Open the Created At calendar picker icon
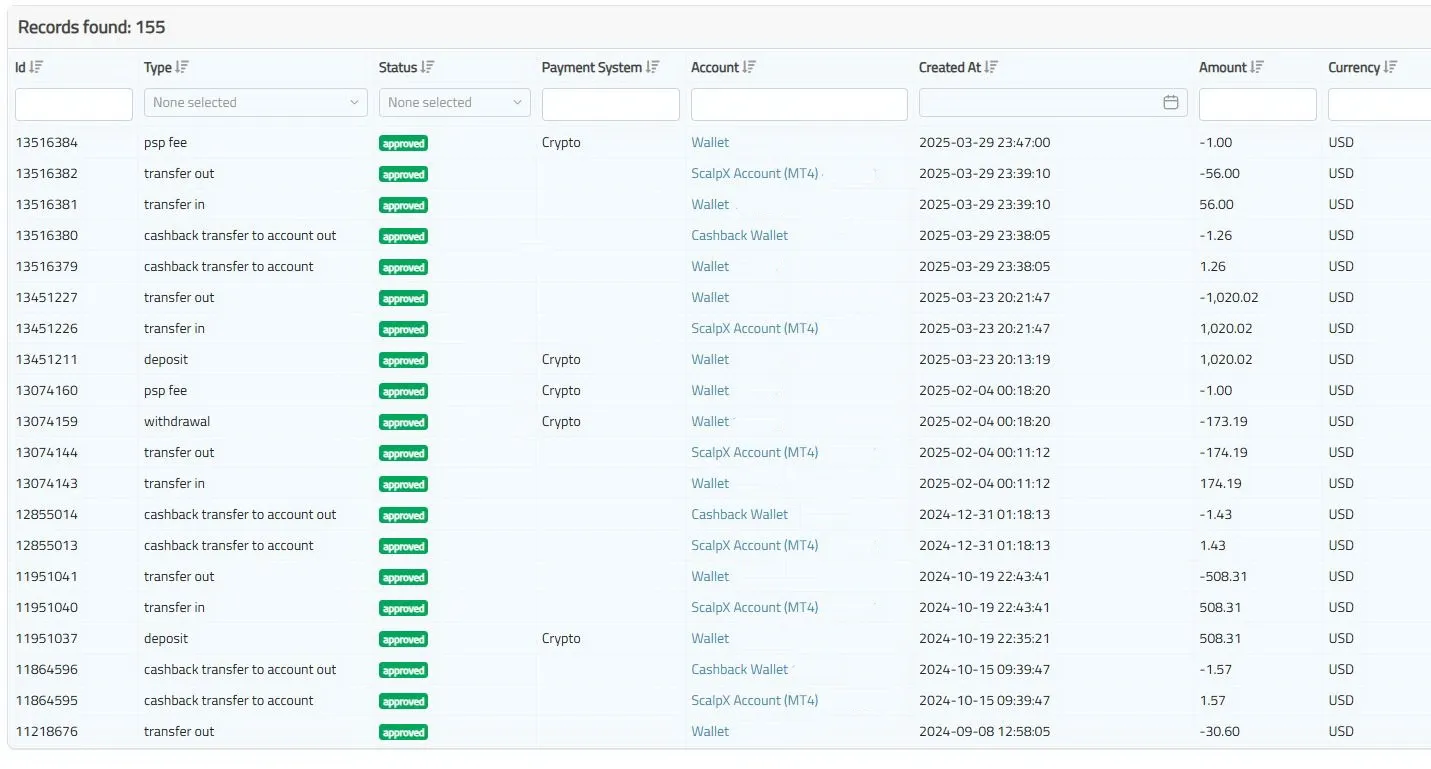Image resolution: width=1431 pixels, height=769 pixels. (1171, 102)
